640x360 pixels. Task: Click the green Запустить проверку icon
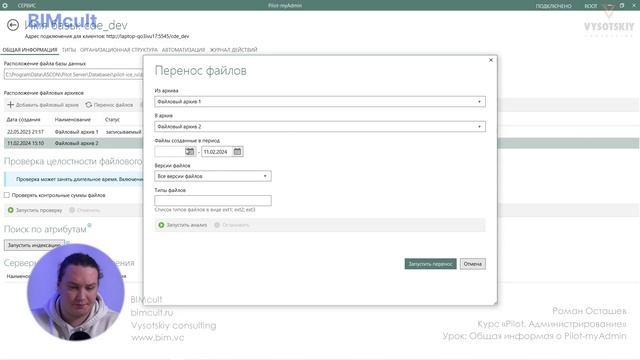click(11, 210)
